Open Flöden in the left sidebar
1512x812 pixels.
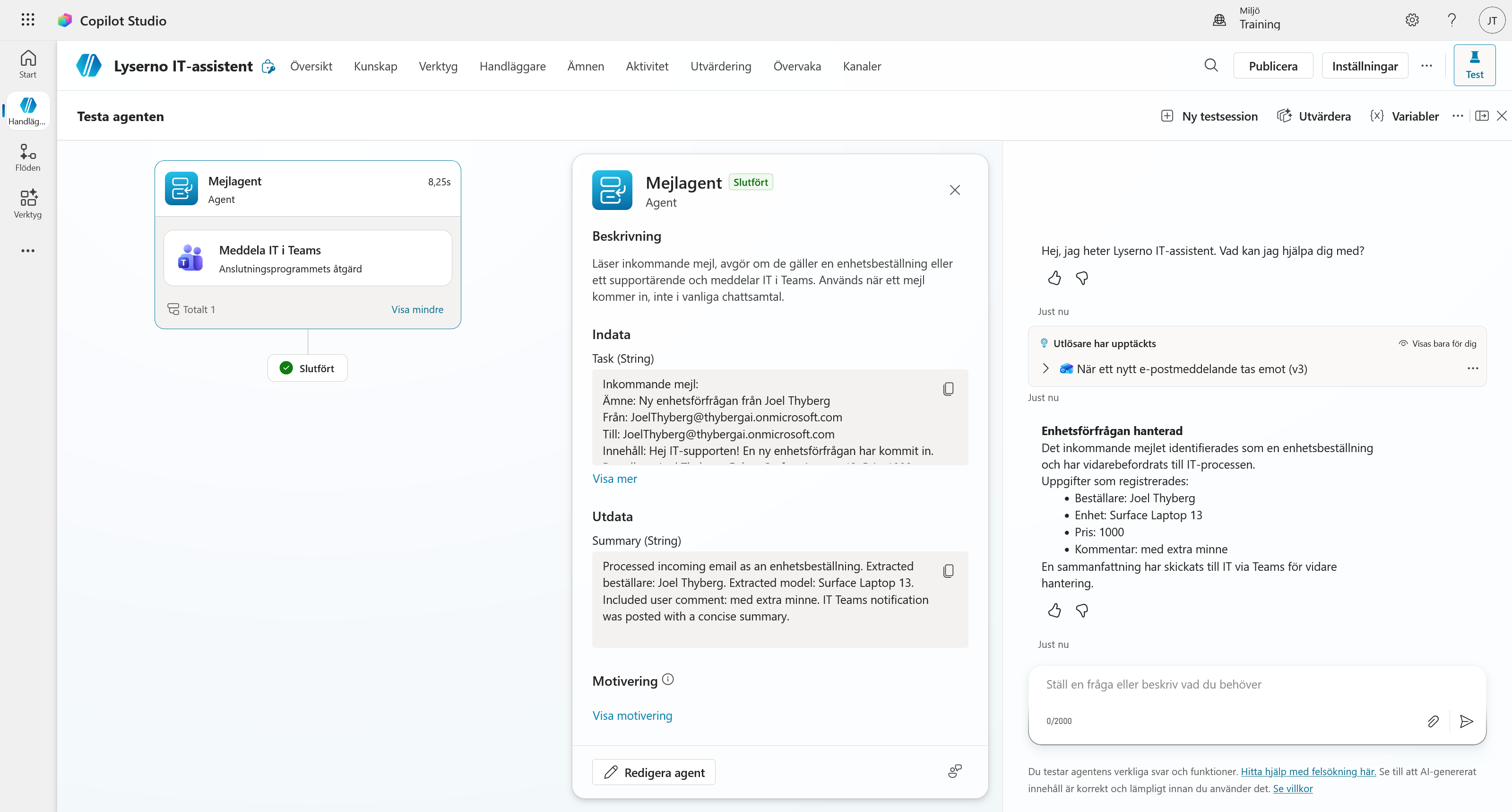[27, 157]
